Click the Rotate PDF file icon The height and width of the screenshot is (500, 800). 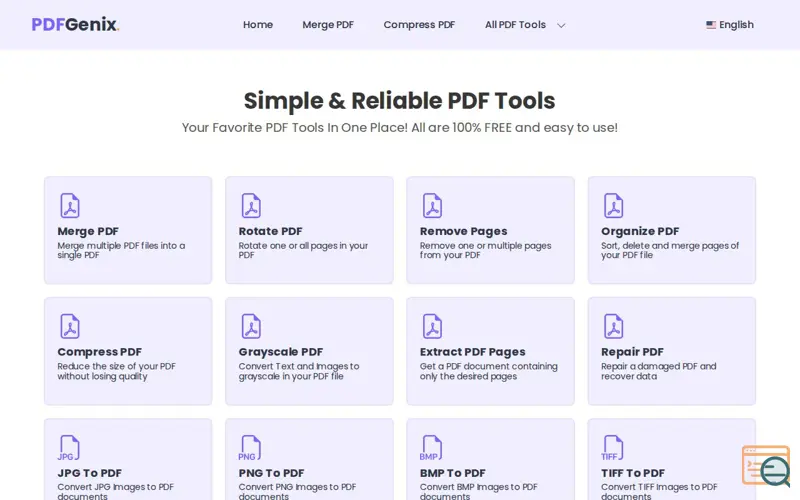[251, 206]
